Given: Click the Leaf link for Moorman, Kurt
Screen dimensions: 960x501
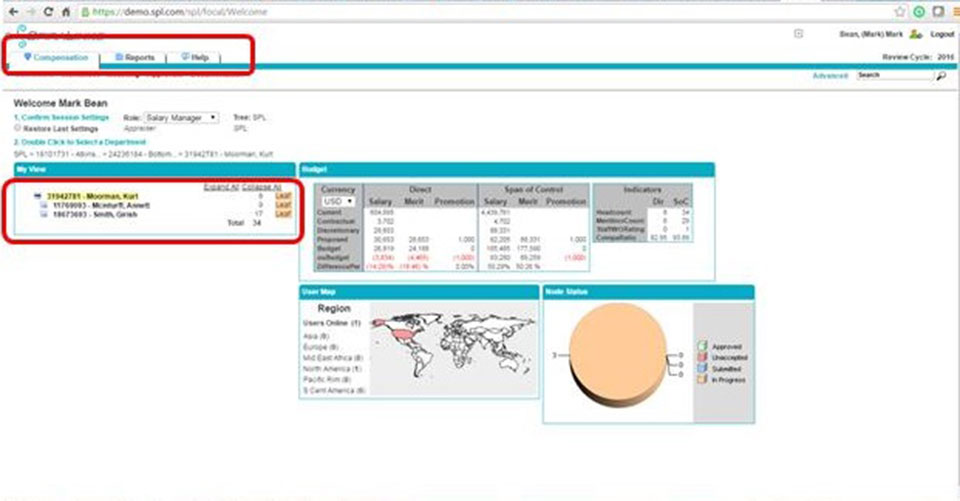Looking at the screenshot, I should (283, 196).
